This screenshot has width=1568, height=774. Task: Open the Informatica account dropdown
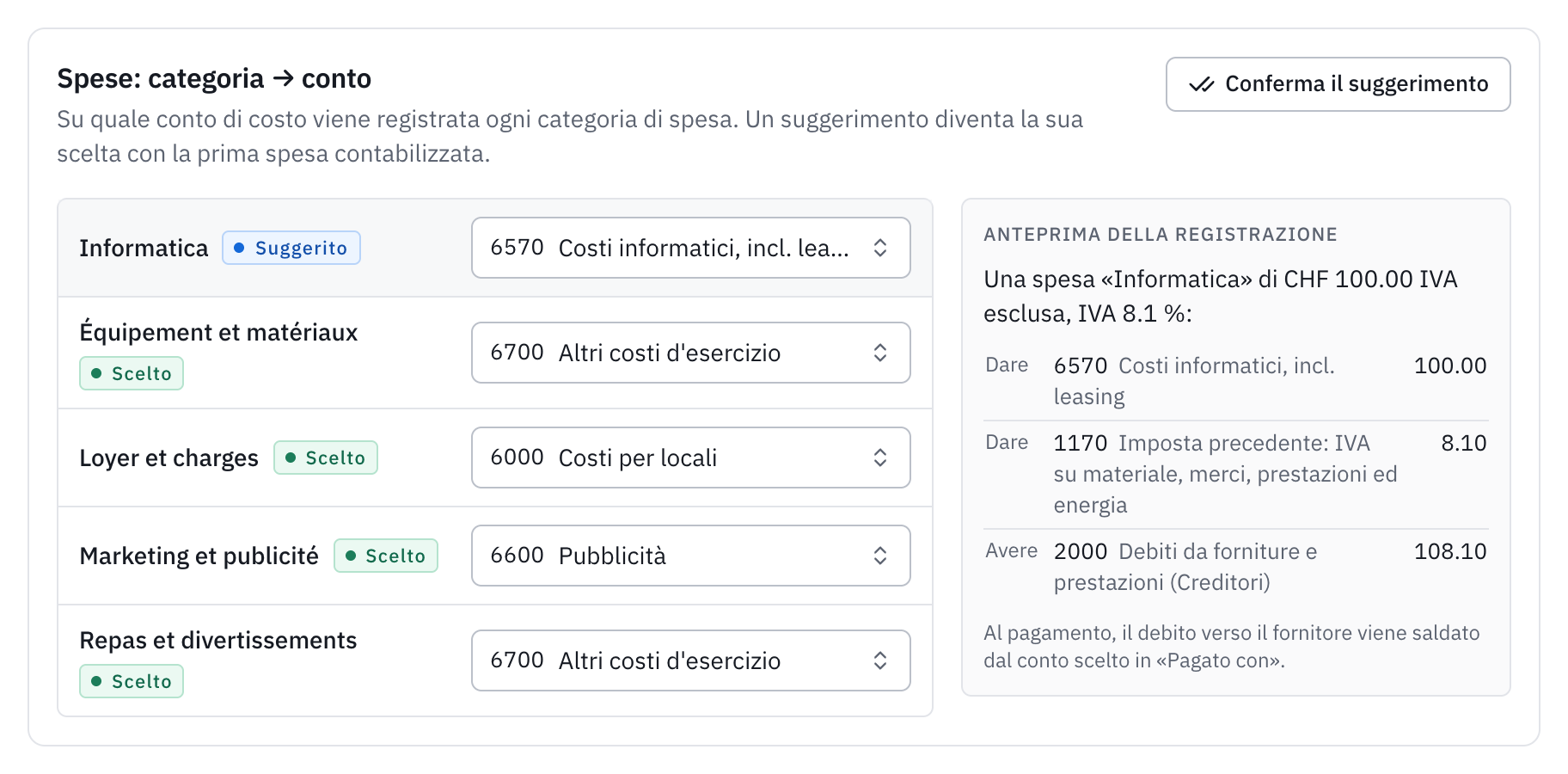click(x=690, y=248)
